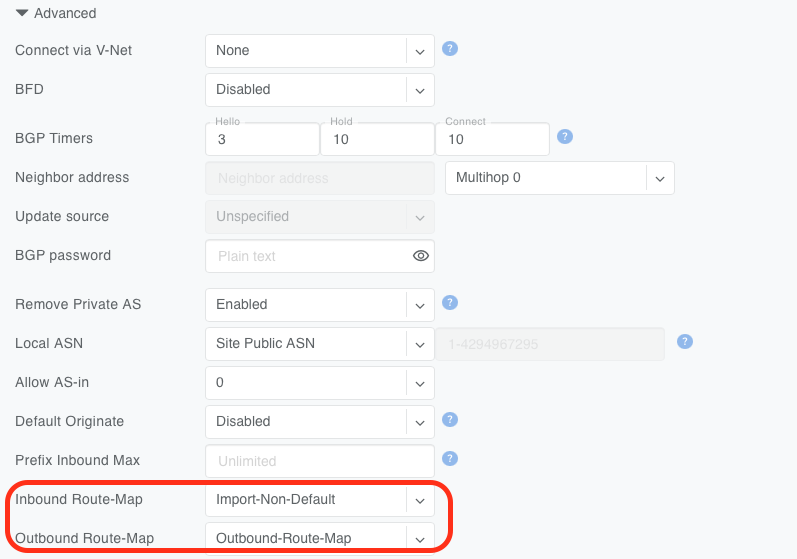Click help icon next to Remove Private AS
This screenshot has width=797, height=559.
pyautogui.click(x=450, y=302)
